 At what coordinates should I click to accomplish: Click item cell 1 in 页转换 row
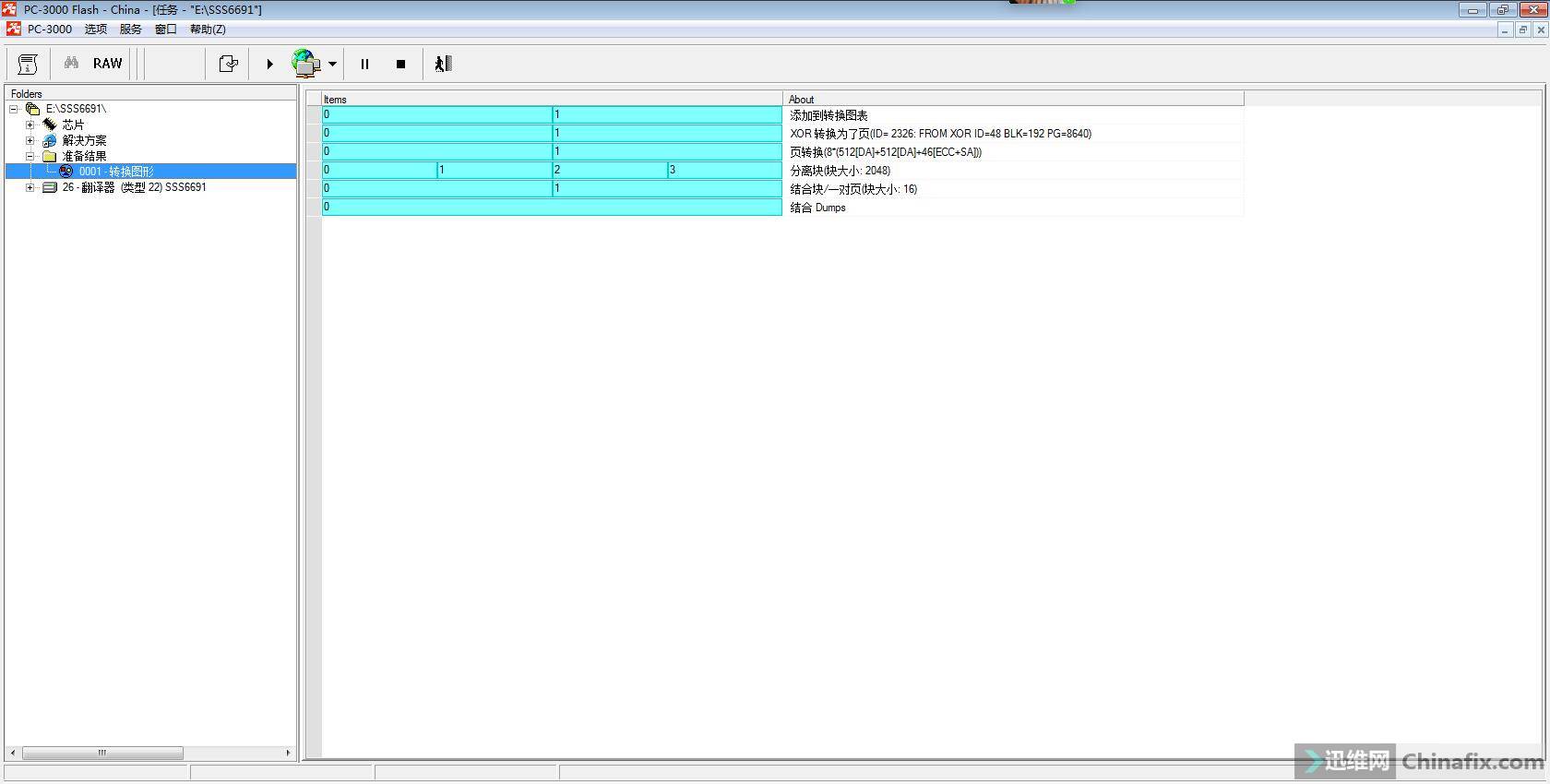click(x=667, y=151)
